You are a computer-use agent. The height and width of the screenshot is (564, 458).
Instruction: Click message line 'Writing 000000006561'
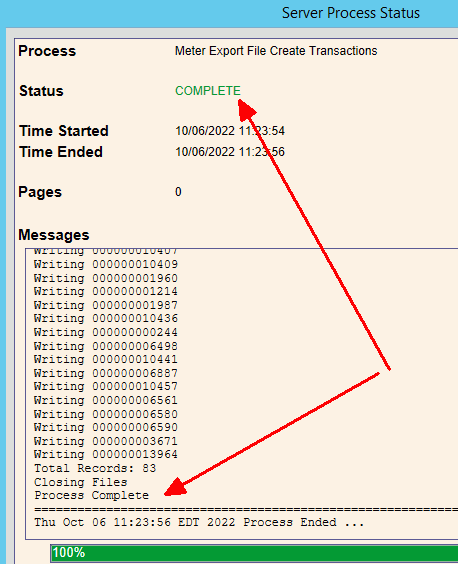pos(106,400)
